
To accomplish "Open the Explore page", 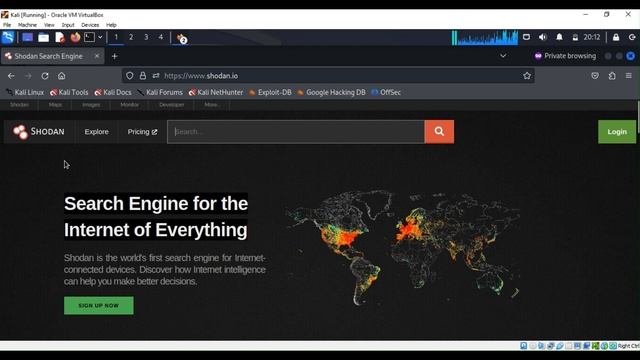I will [x=97, y=132].
